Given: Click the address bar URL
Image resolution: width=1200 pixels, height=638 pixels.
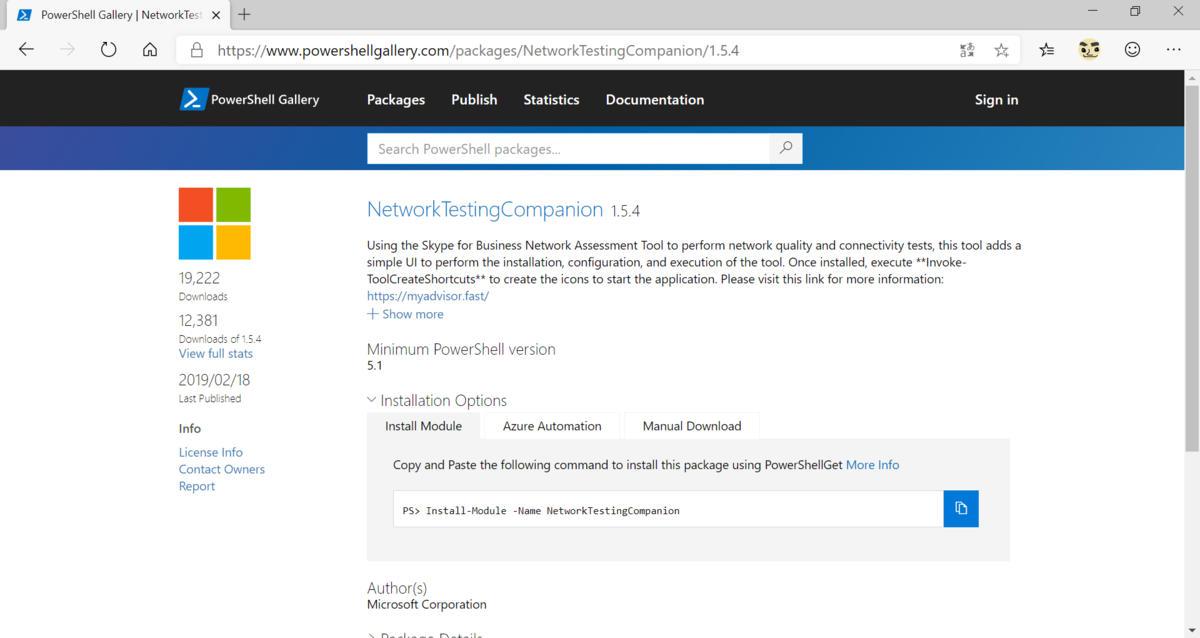Looking at the screenshot, I should [478, 50].
